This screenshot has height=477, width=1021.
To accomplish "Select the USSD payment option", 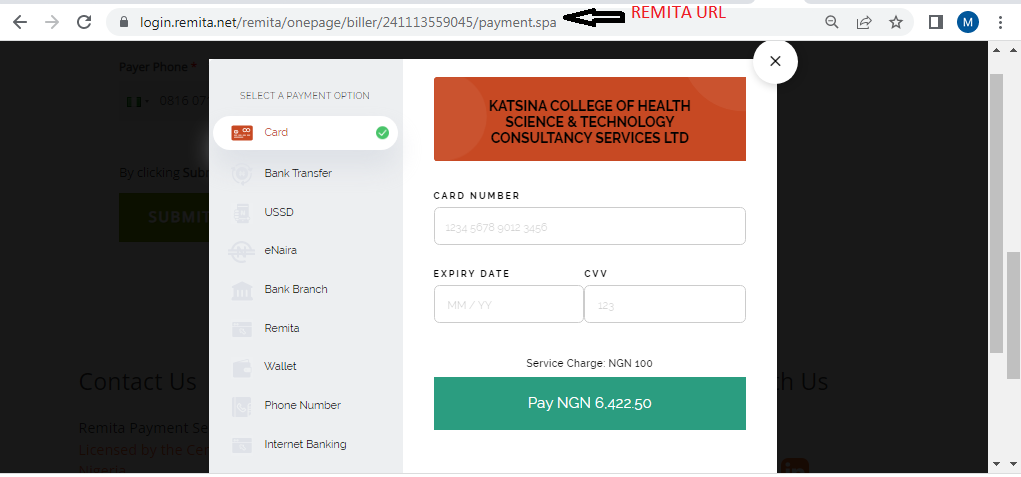I will (279, 212).
